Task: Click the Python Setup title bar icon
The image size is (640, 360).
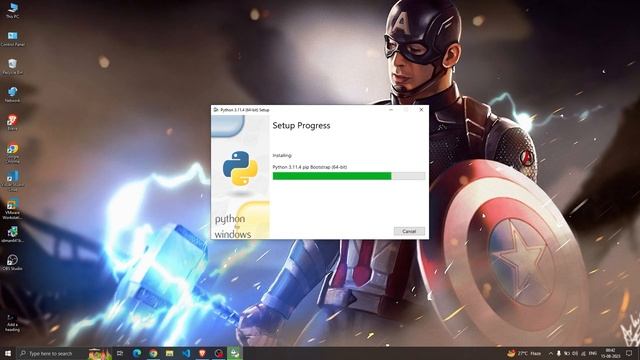Action: (216, 110)
